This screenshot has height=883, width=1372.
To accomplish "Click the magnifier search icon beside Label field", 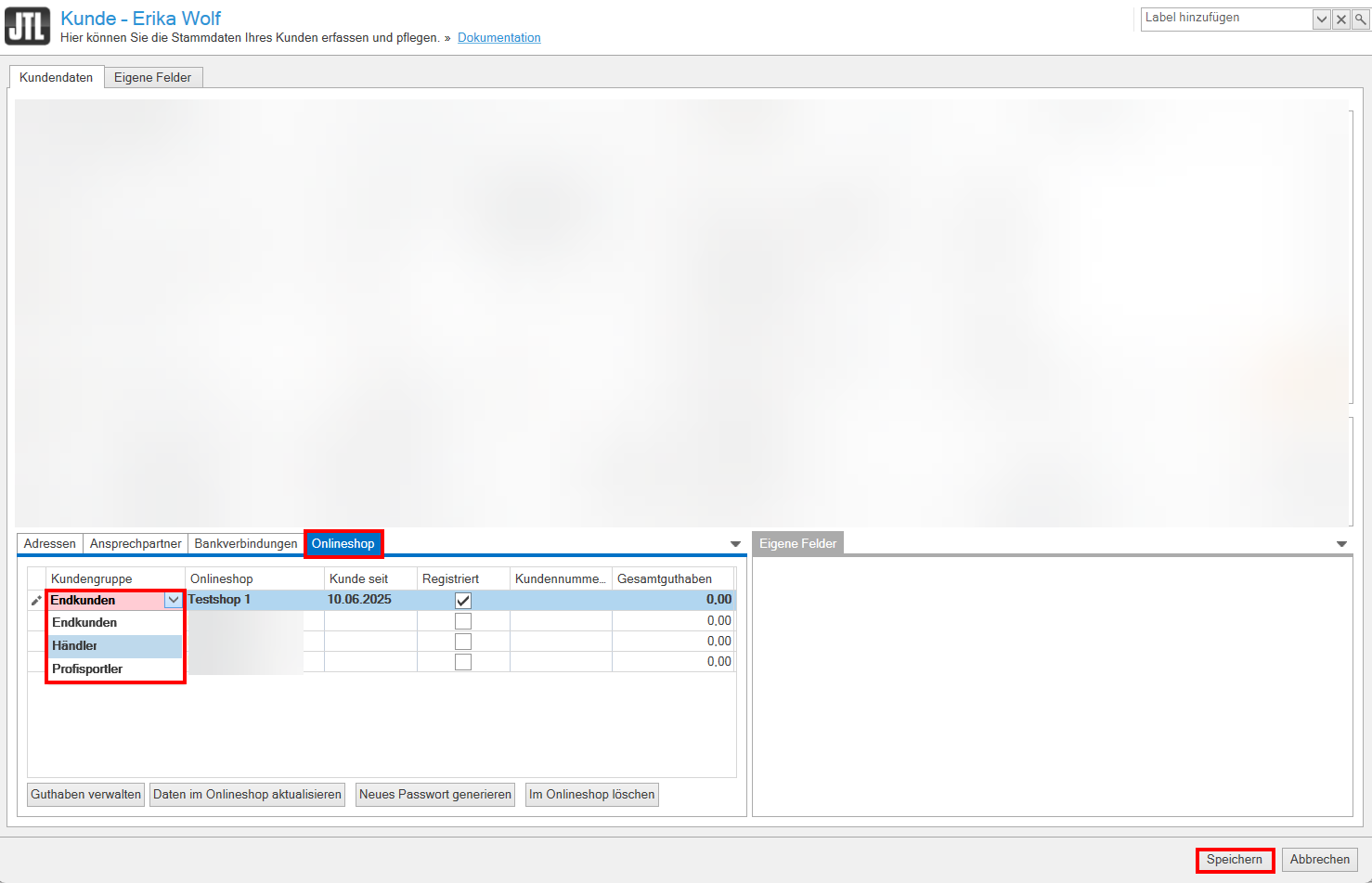I will coord(1360,19).
